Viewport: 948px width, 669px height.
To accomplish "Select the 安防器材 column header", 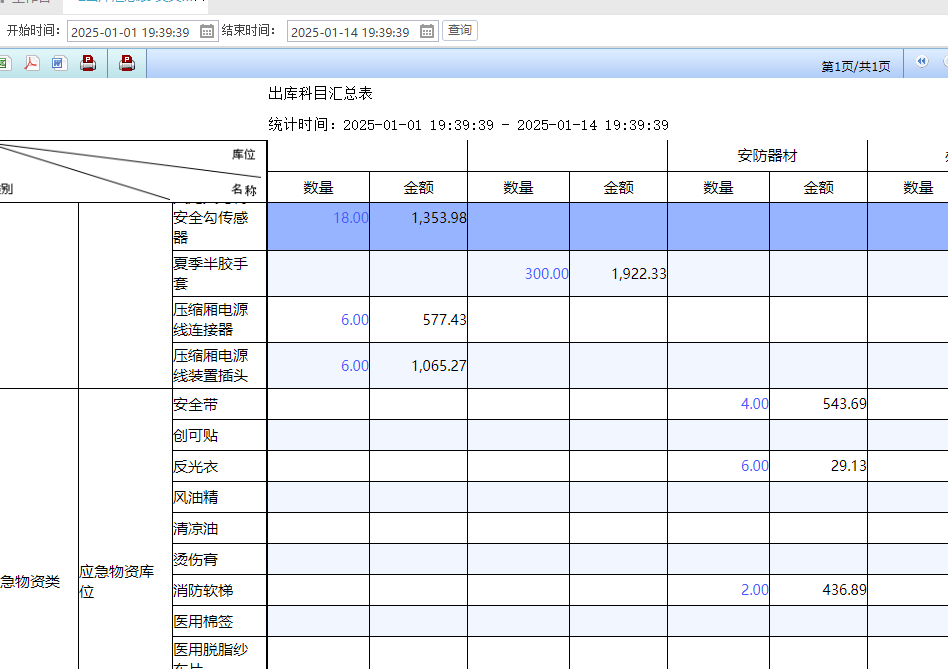I will tap(767, 156).
